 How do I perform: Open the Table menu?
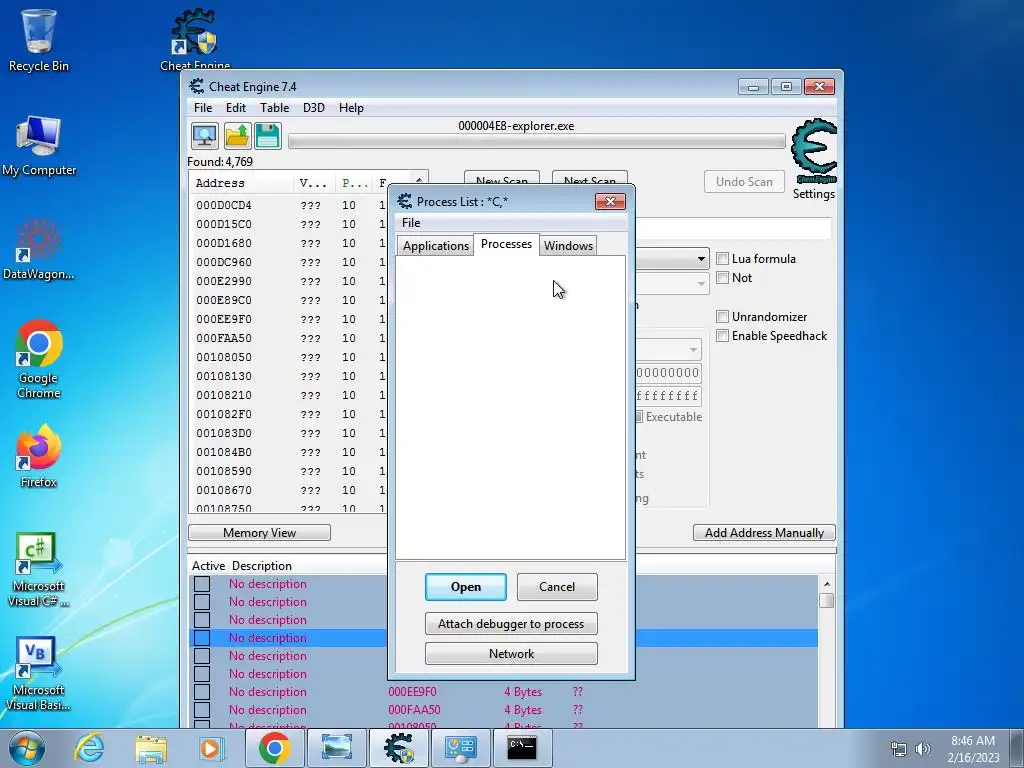point(274,108)
